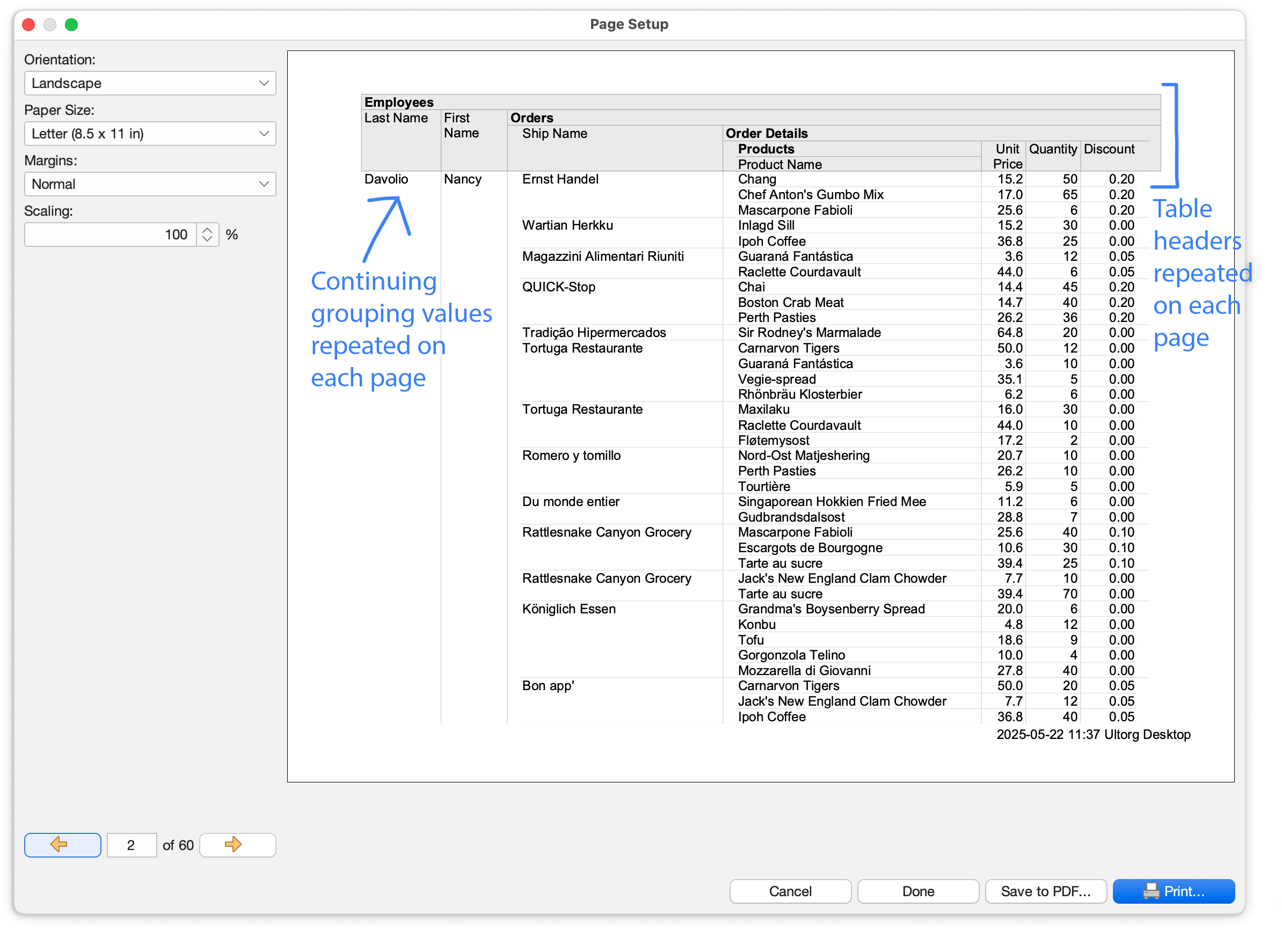Image resolution: width=1282 pixels, height=952 pixels.
Task: Click the Nancy first name cell
Action: pos(462,179)
